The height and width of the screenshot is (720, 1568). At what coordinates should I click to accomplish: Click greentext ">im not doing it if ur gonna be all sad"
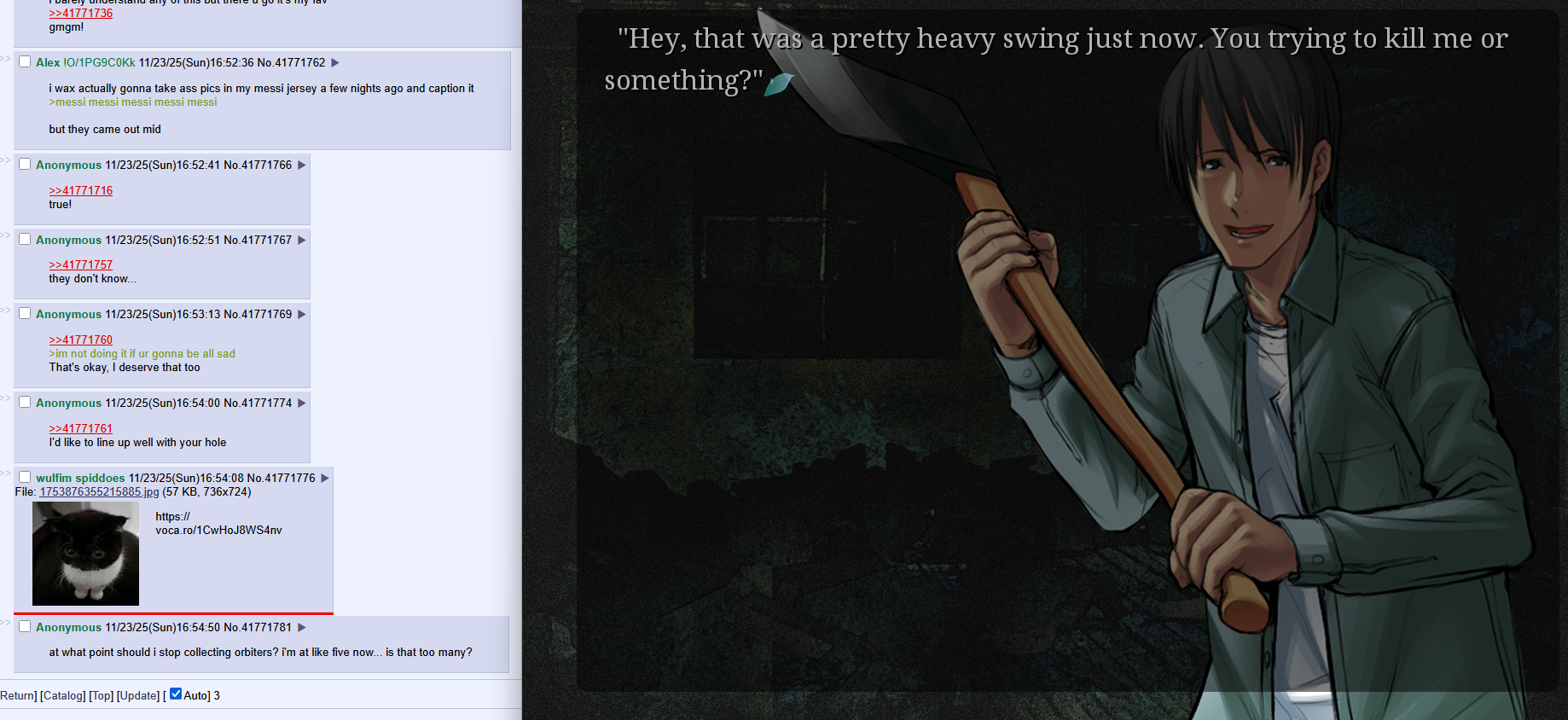pos(142,353)
